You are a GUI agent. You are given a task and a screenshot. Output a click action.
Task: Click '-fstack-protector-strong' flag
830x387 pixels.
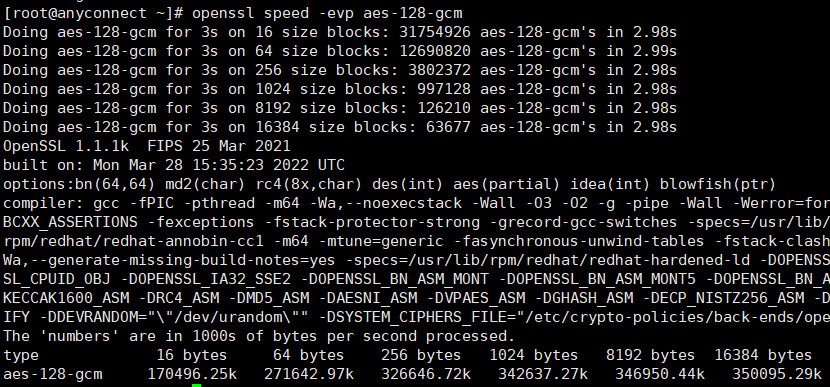coord(372,222)
